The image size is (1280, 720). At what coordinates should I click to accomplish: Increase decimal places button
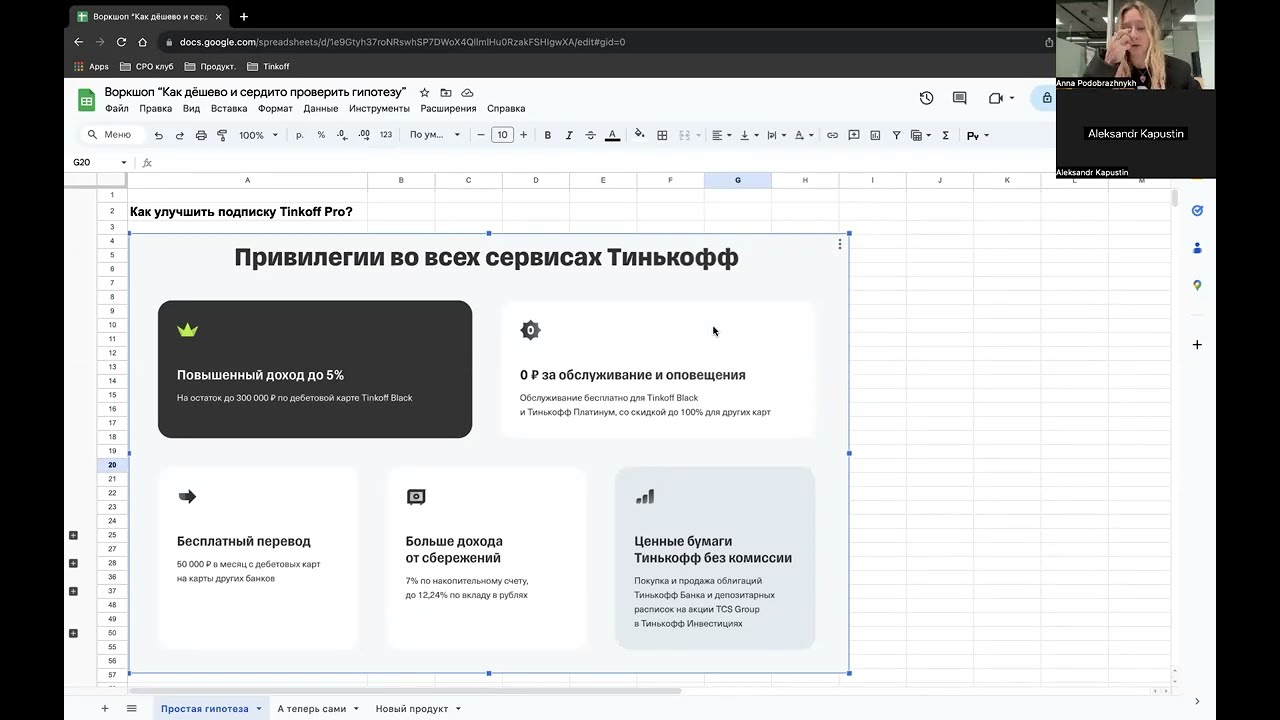pos(364,135)
